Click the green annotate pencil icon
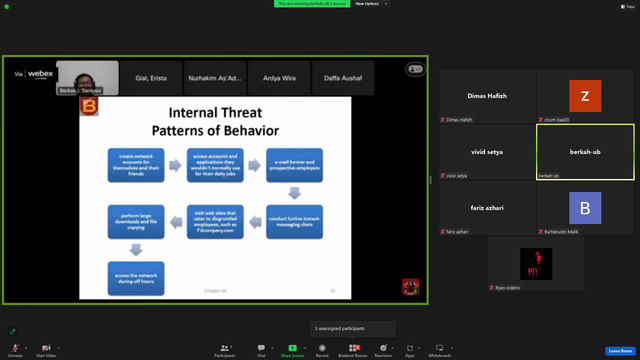The width and height of the screenshot is (640, 360). (13, 331)
